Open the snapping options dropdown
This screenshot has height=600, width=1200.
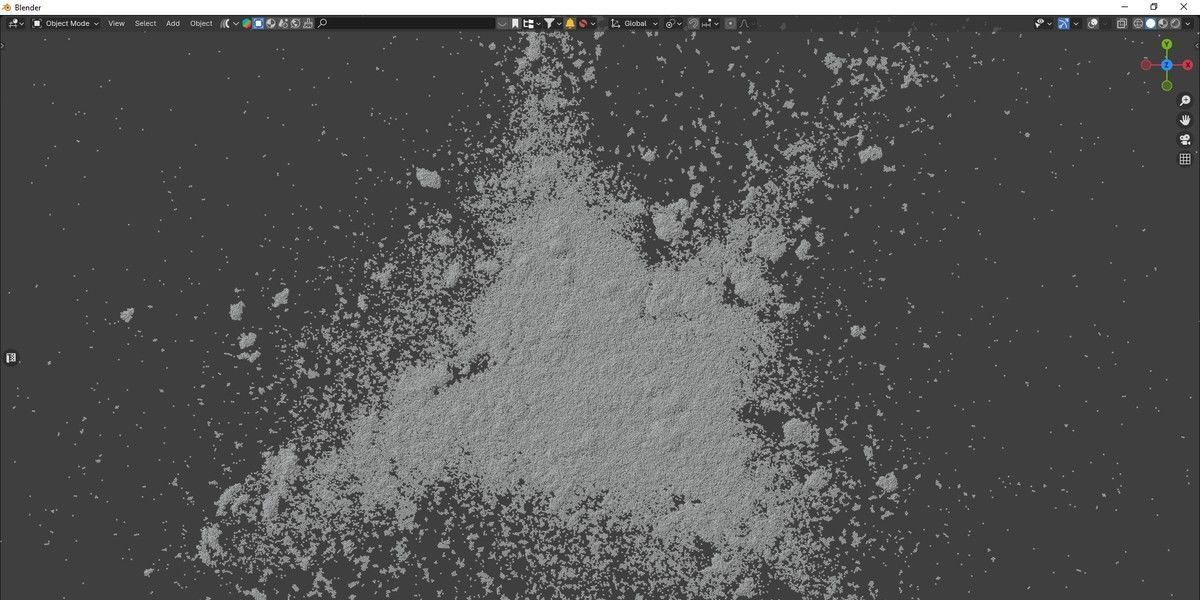(710, 23)
